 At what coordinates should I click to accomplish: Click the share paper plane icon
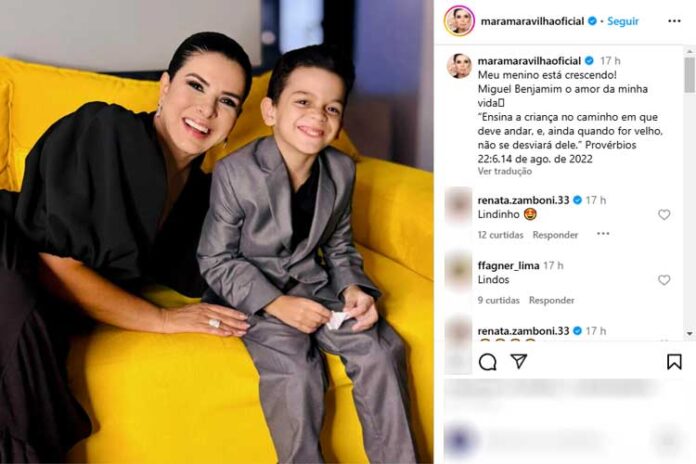tap(518, 361)
